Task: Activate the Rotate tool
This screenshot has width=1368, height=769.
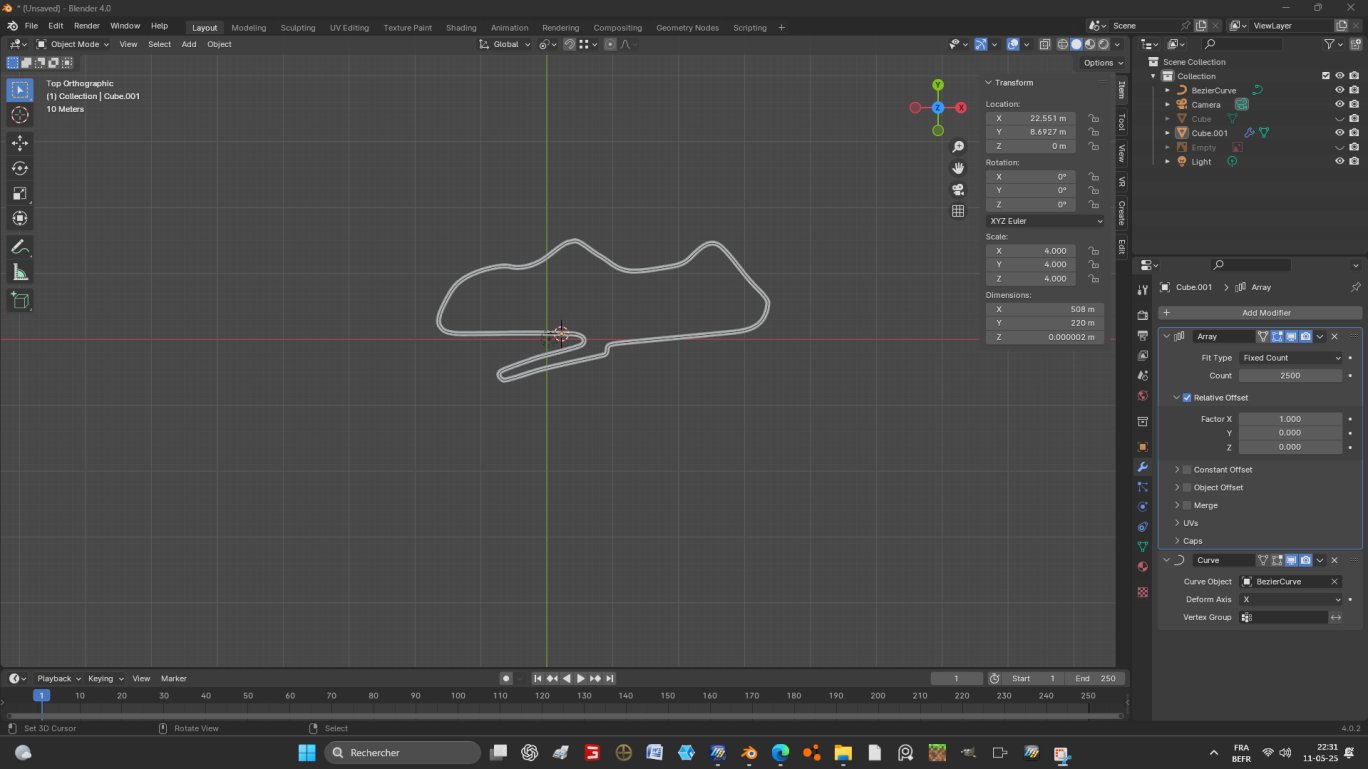Action: tap(20, 168)
